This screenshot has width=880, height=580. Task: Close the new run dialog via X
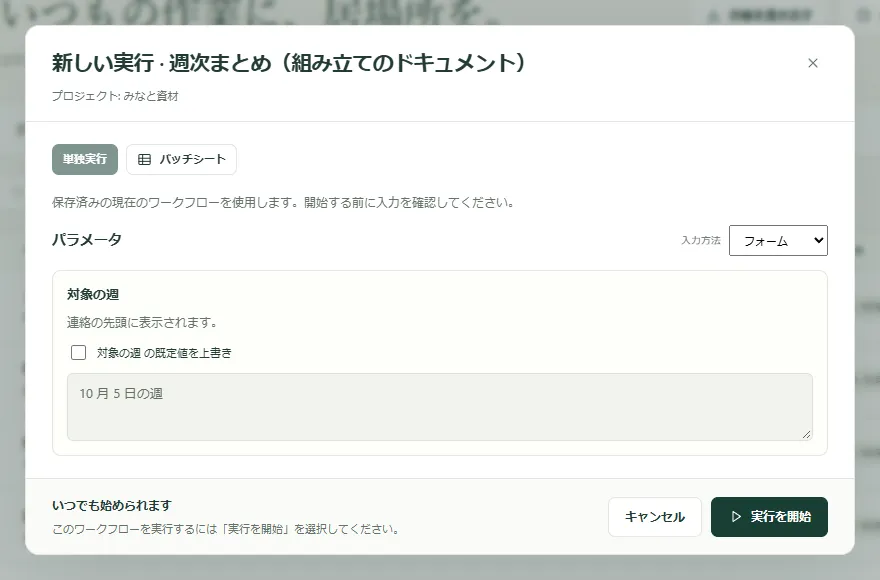813,63
